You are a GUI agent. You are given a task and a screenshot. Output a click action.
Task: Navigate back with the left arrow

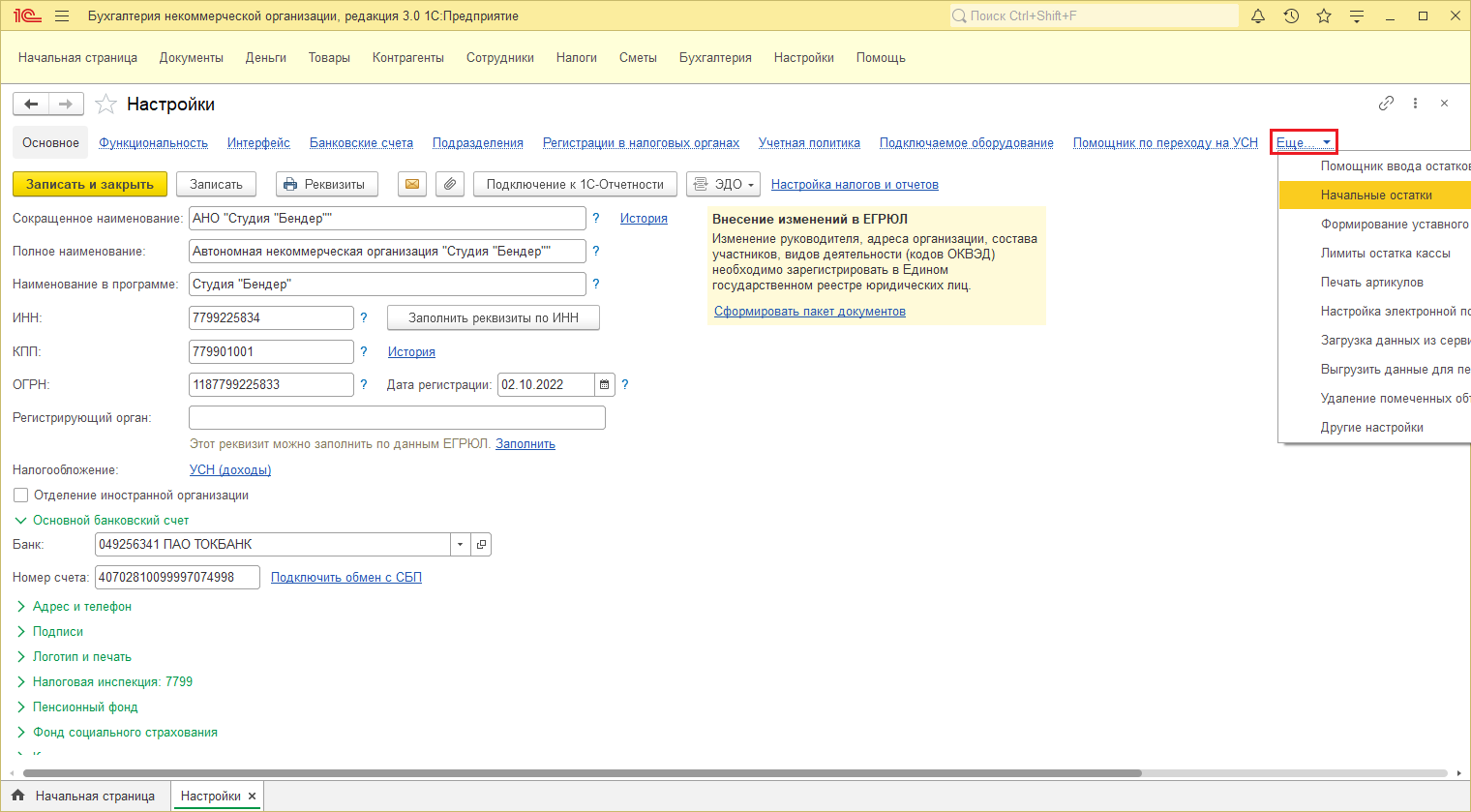click(31, 104)
